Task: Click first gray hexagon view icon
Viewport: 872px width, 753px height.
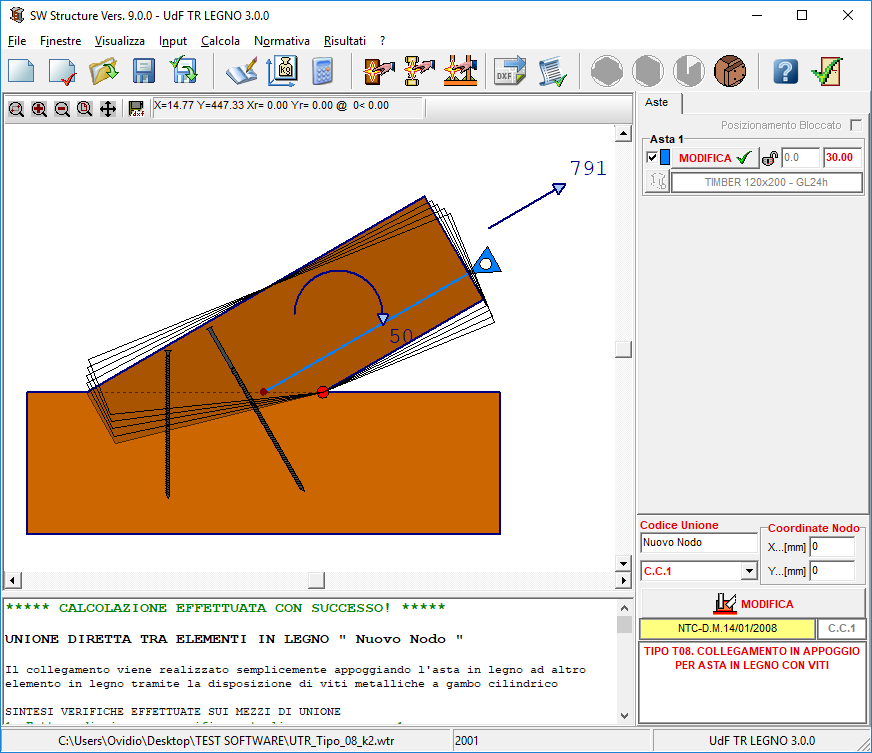Action: click(607, 71)
